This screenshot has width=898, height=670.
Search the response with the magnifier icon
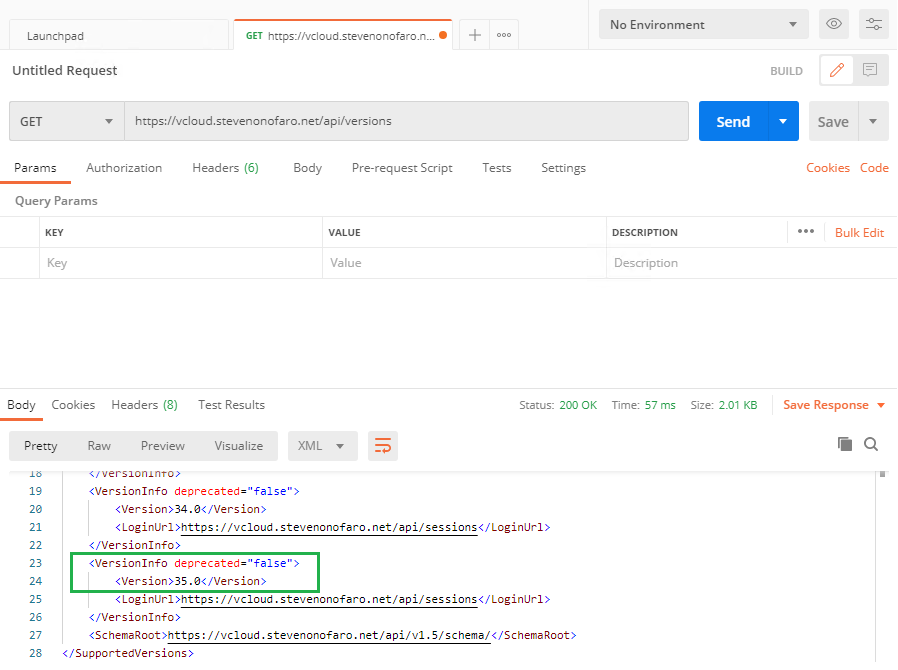click(871, 444)
